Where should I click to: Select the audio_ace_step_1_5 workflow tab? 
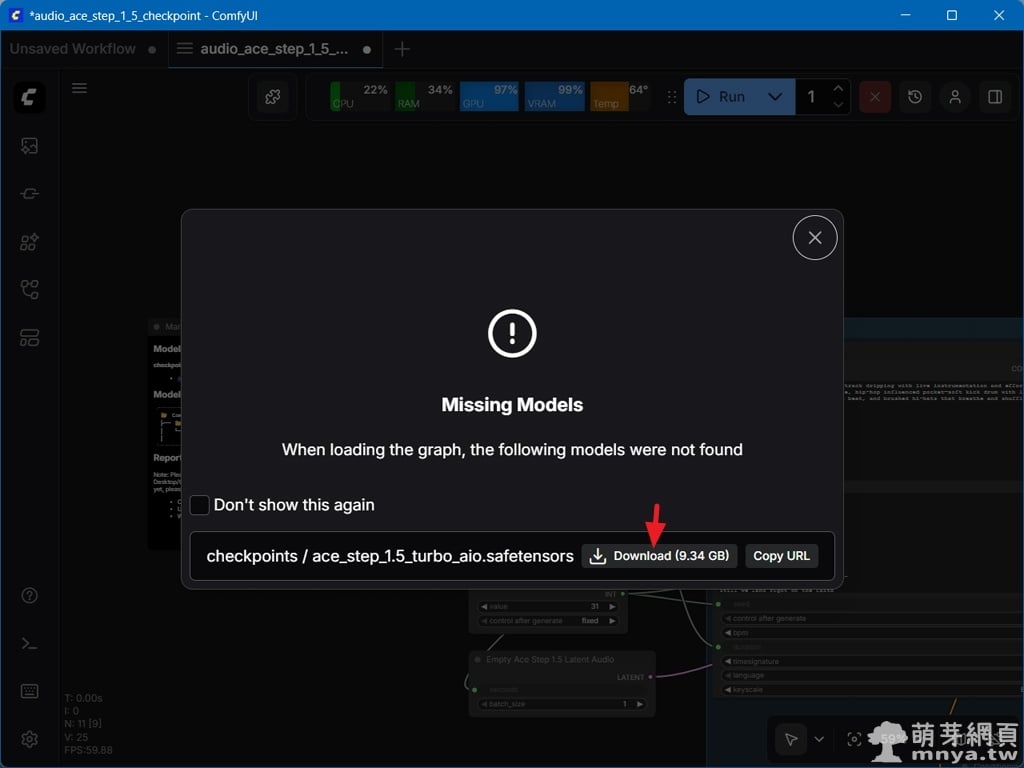coord(274,49)
